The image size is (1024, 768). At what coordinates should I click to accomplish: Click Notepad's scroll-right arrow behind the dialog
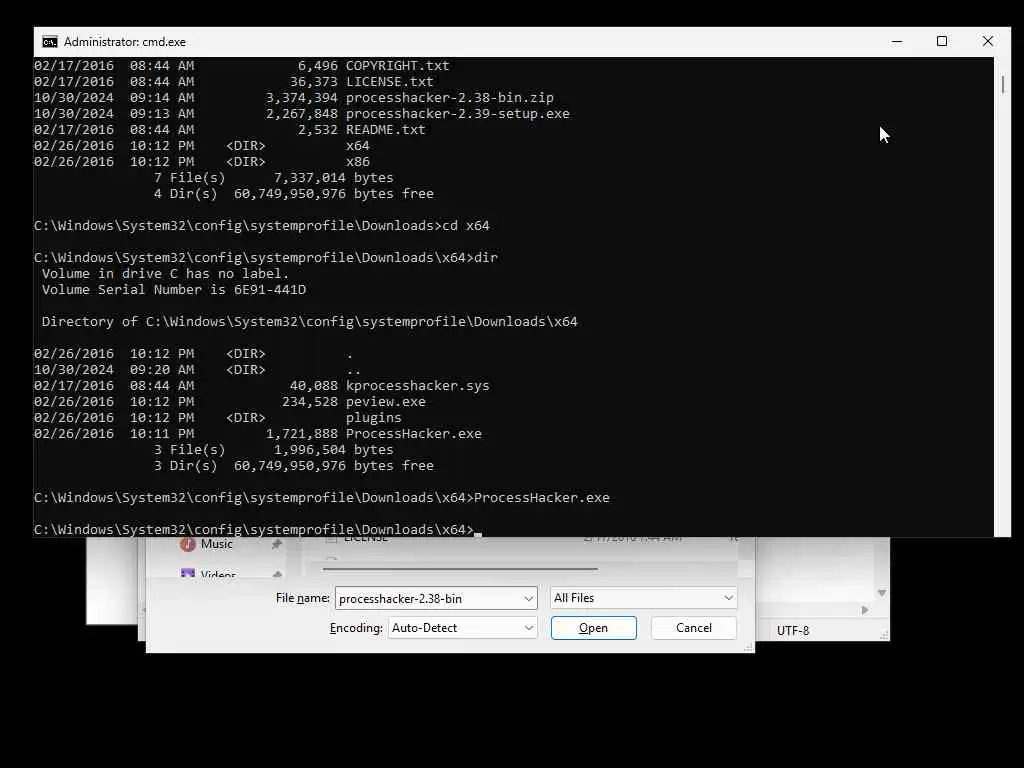[x=865, y=610]
